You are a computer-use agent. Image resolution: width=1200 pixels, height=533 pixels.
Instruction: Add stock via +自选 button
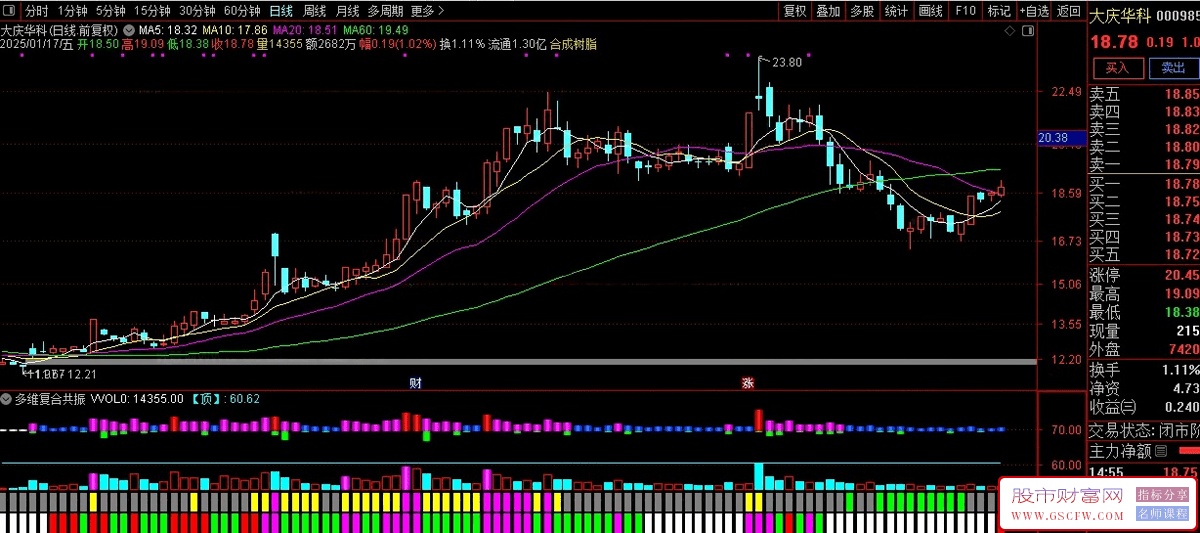pyautogui.click(x=1034, y=11)
